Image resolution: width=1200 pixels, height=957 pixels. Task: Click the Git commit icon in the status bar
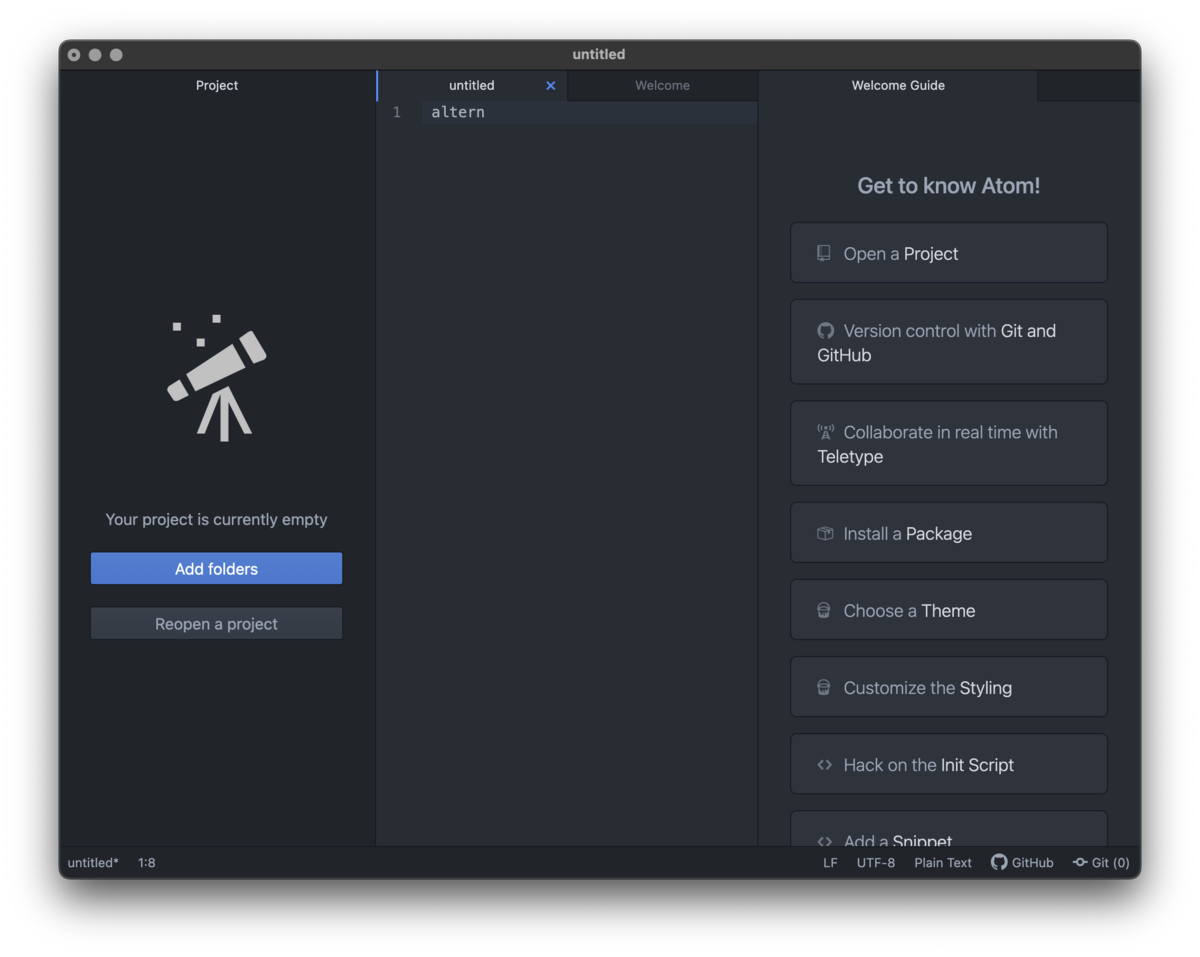tap(1080, 862)
